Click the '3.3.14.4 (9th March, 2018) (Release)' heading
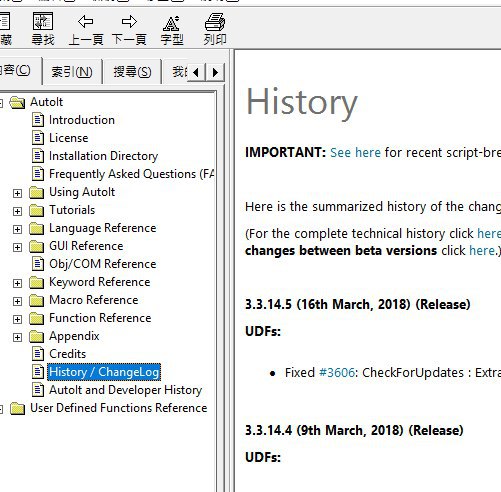 [x=354, y=430]
